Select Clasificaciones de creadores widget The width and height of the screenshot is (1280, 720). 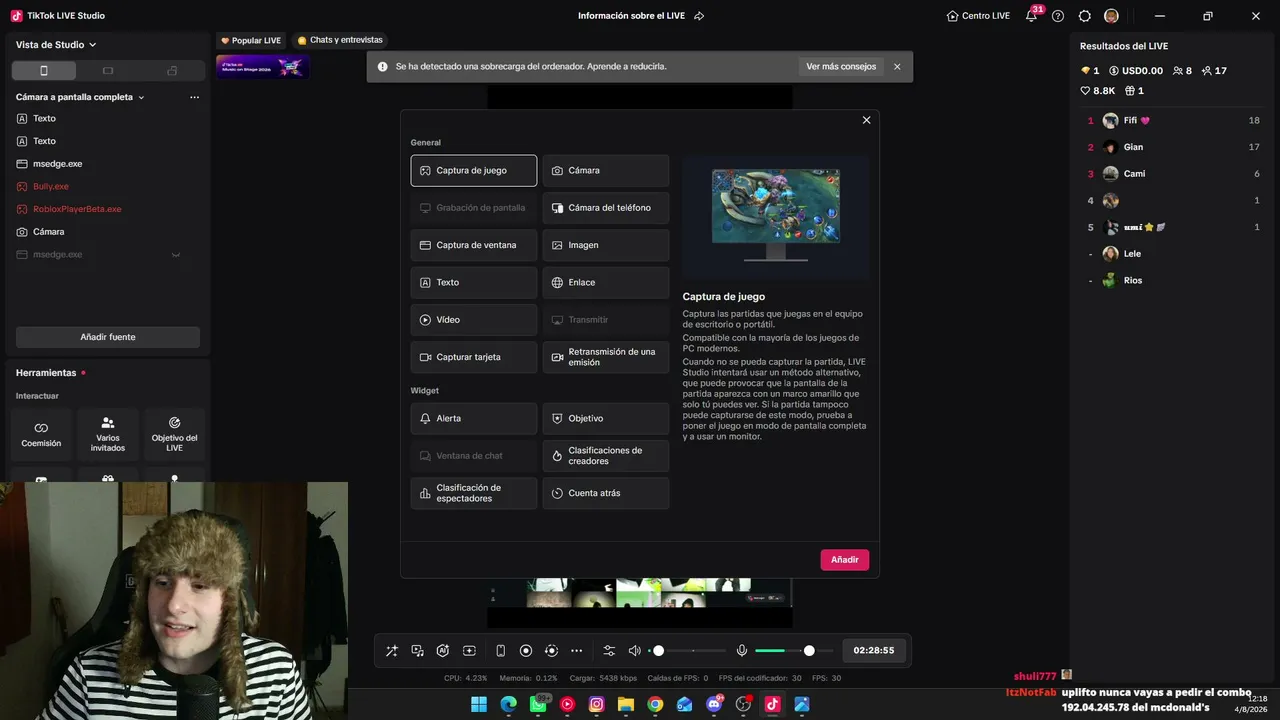[x=606, y=456]
